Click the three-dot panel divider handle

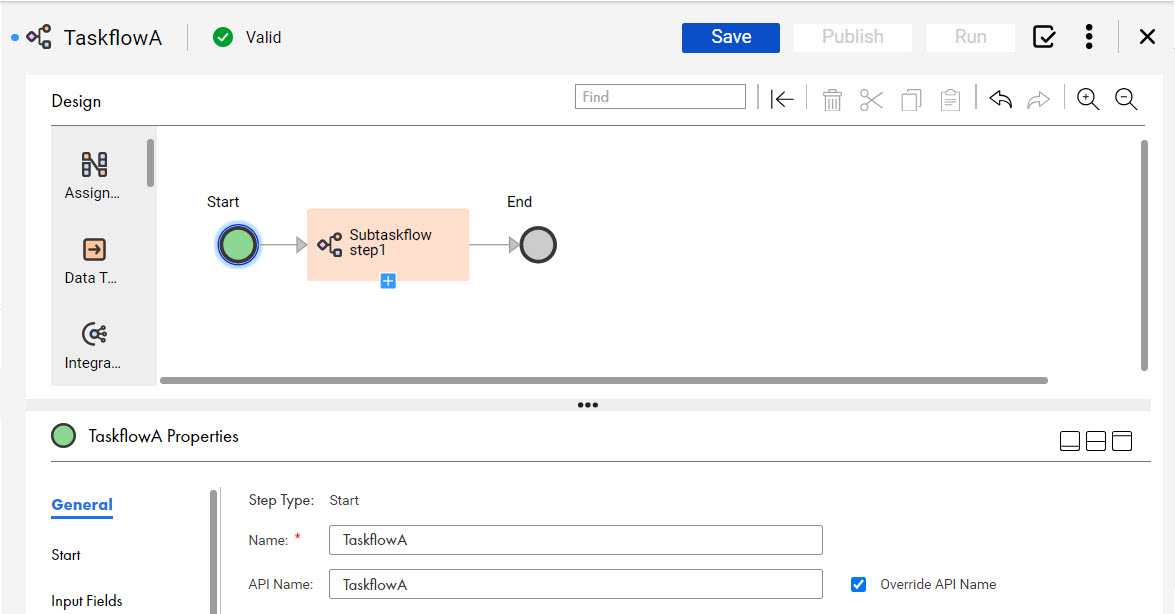coord(588,405)
